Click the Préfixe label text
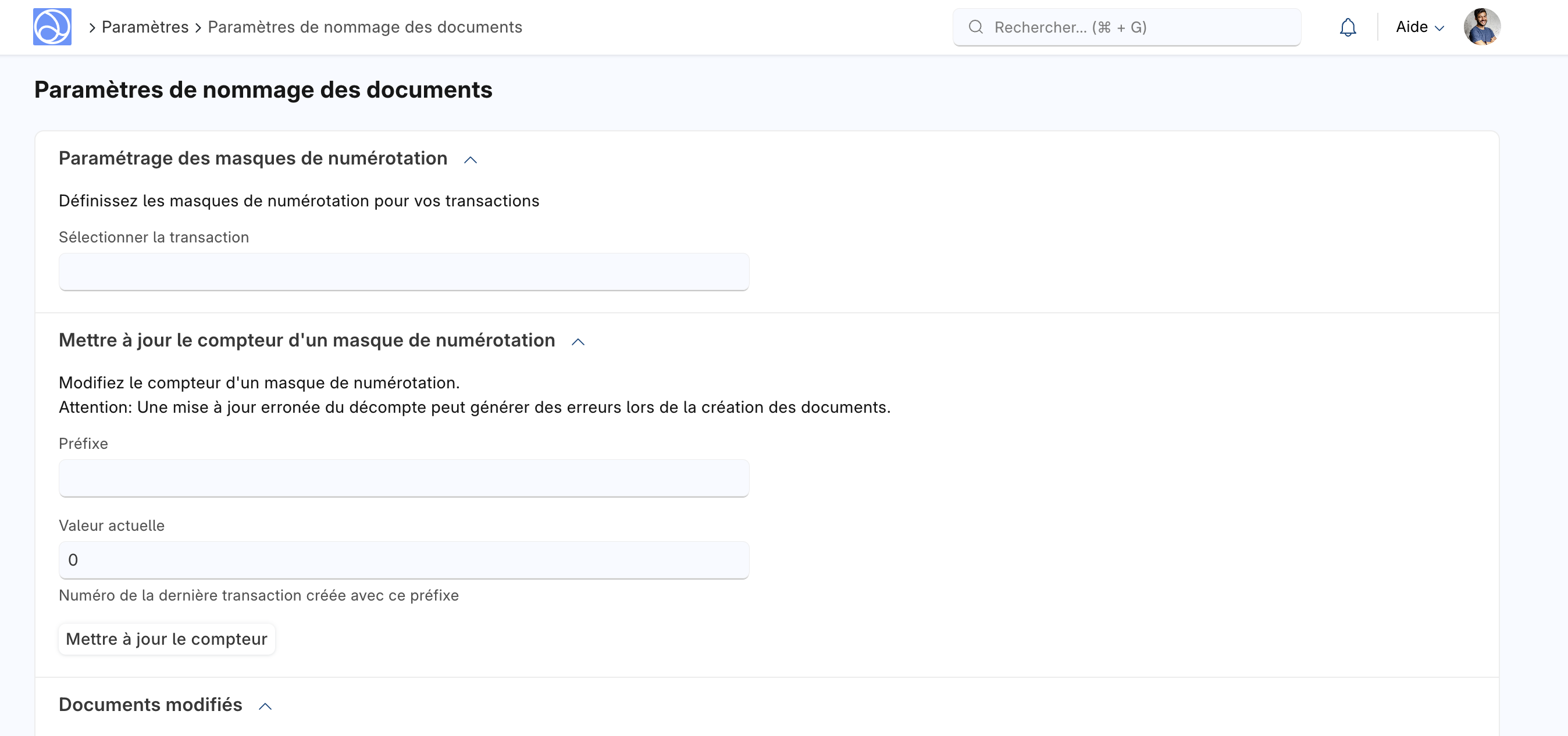The image size is (1568, 736). click(x=83, y=444)
